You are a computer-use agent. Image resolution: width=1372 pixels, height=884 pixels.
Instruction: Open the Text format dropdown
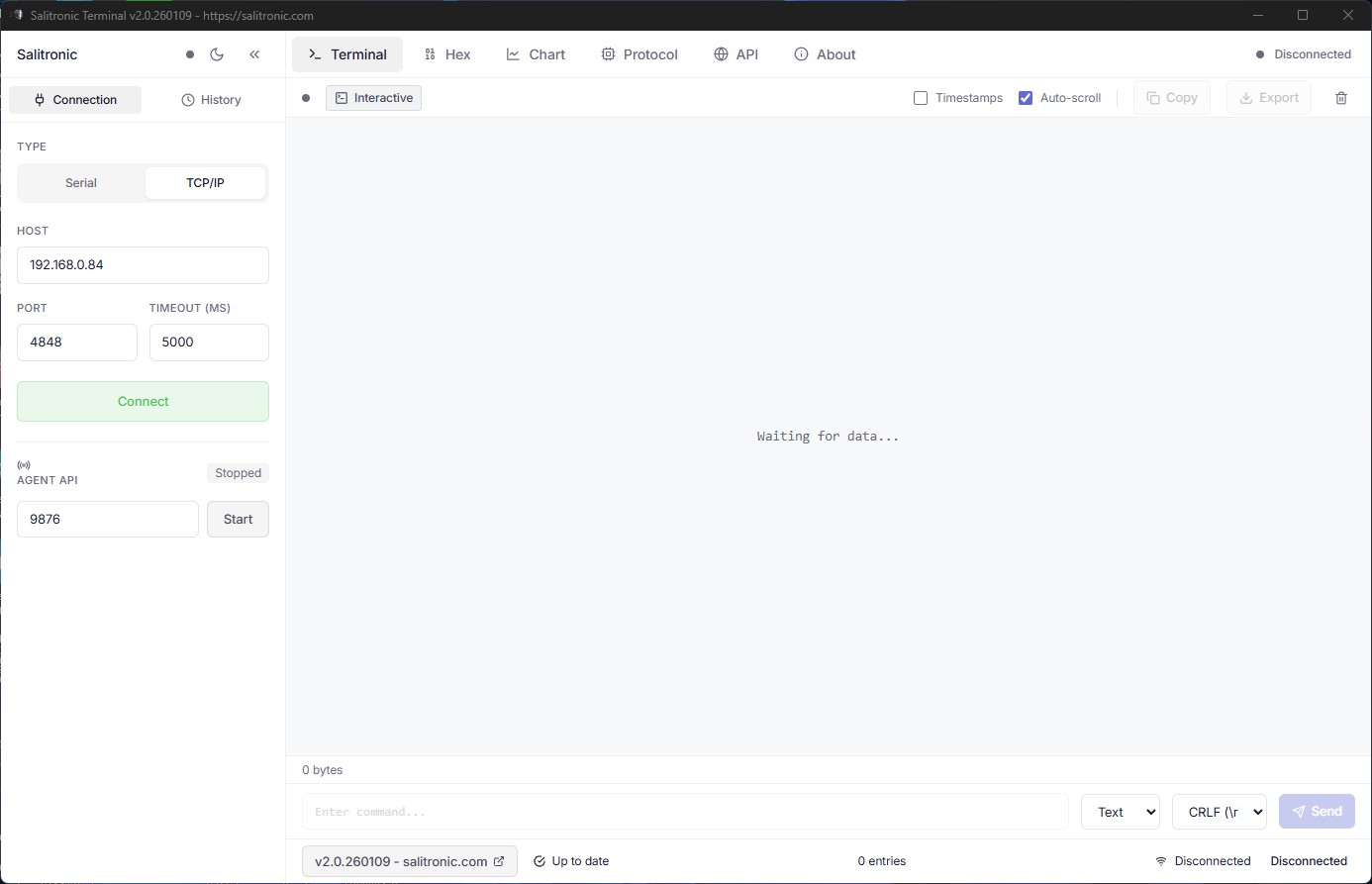point(1121,812)
